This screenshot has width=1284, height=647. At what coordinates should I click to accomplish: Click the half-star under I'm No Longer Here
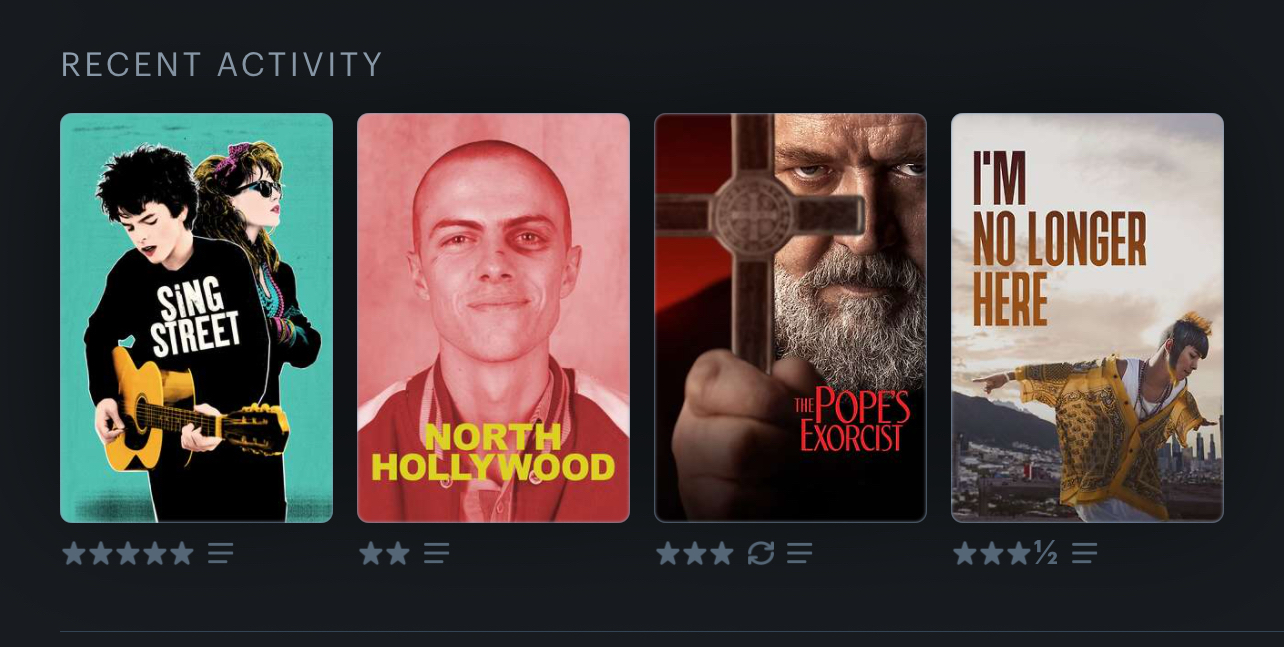(x=1046, y=553)
